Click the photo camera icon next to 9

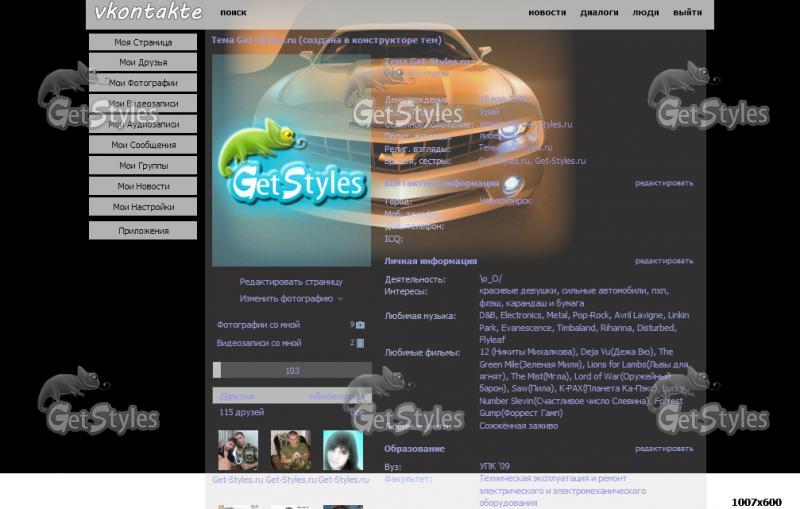360,325
